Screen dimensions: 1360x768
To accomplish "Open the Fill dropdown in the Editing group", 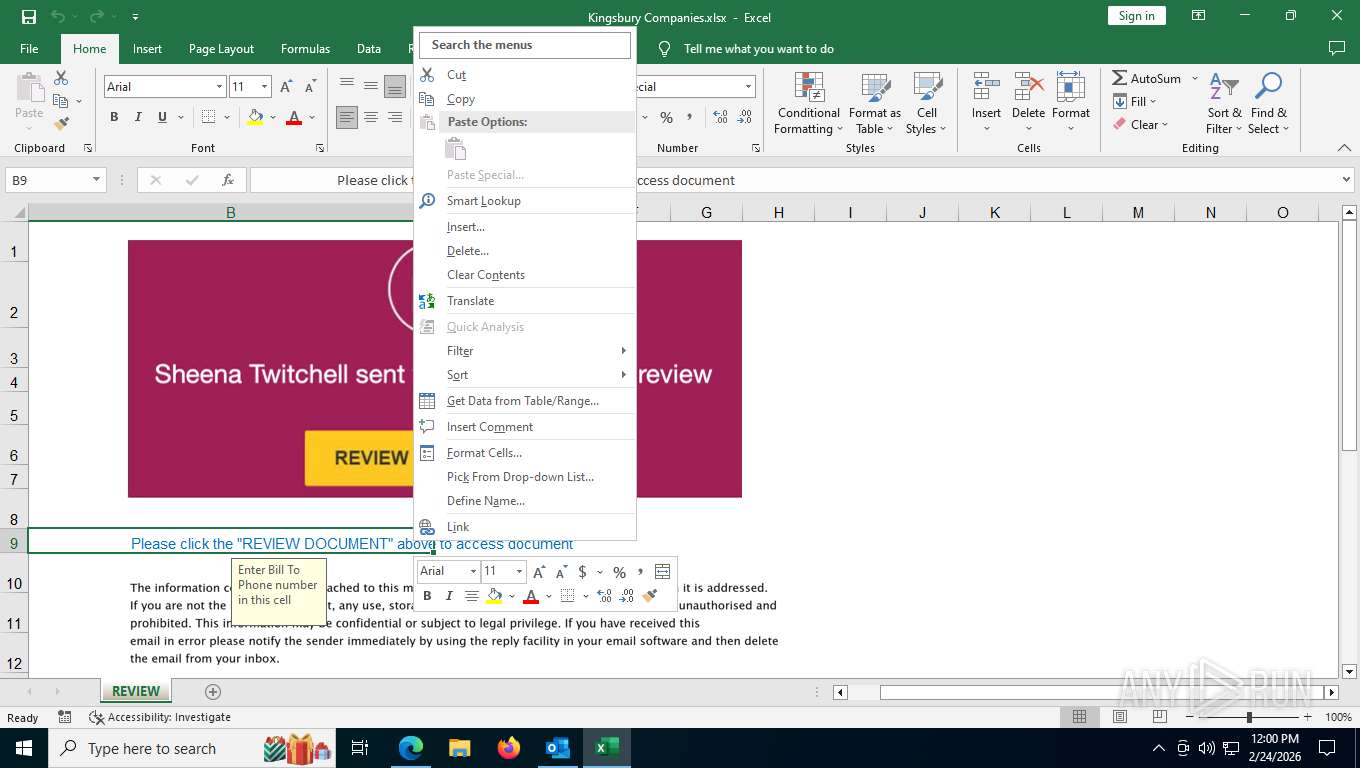I will [x=1135, y=101].
